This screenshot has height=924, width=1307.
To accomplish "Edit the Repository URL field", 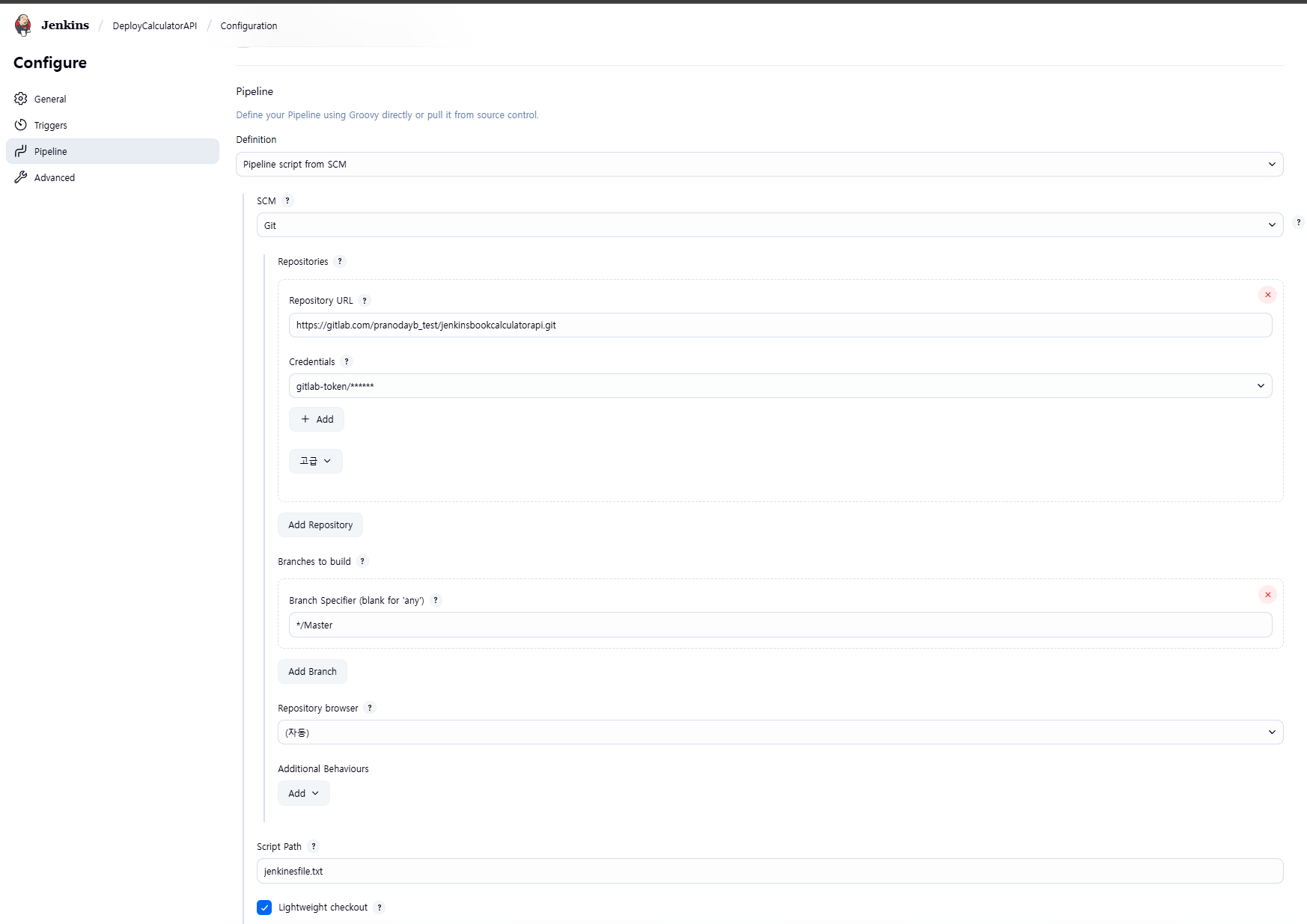I will click(x=780, y=325).
